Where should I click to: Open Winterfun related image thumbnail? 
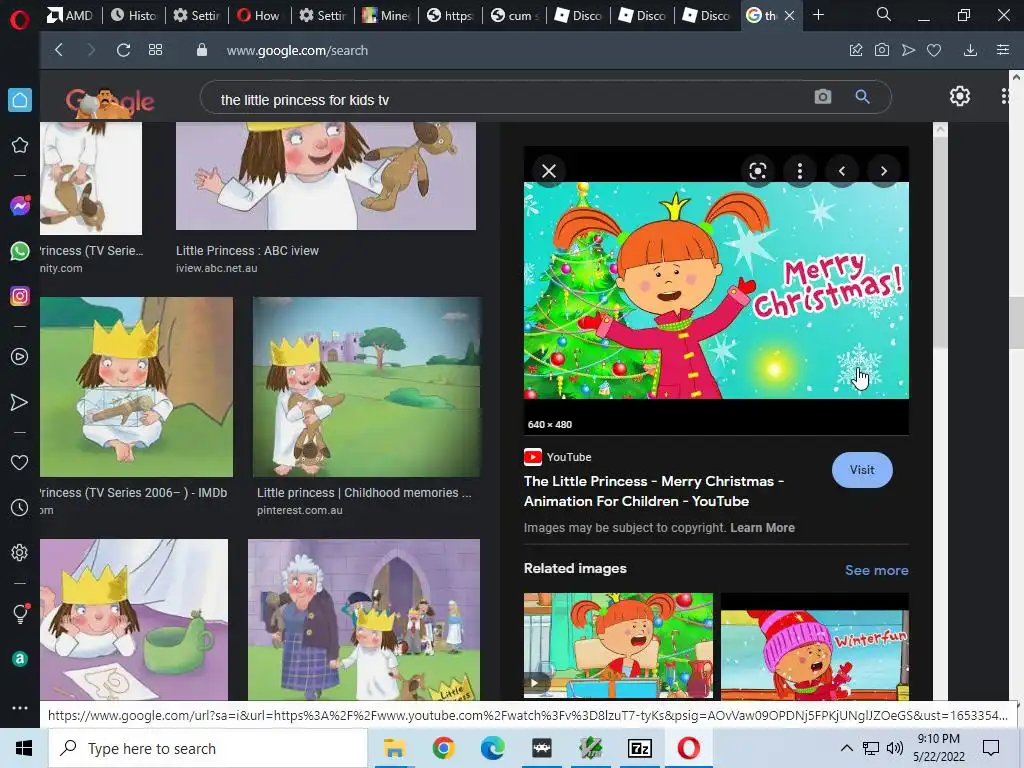pos(814,647)
